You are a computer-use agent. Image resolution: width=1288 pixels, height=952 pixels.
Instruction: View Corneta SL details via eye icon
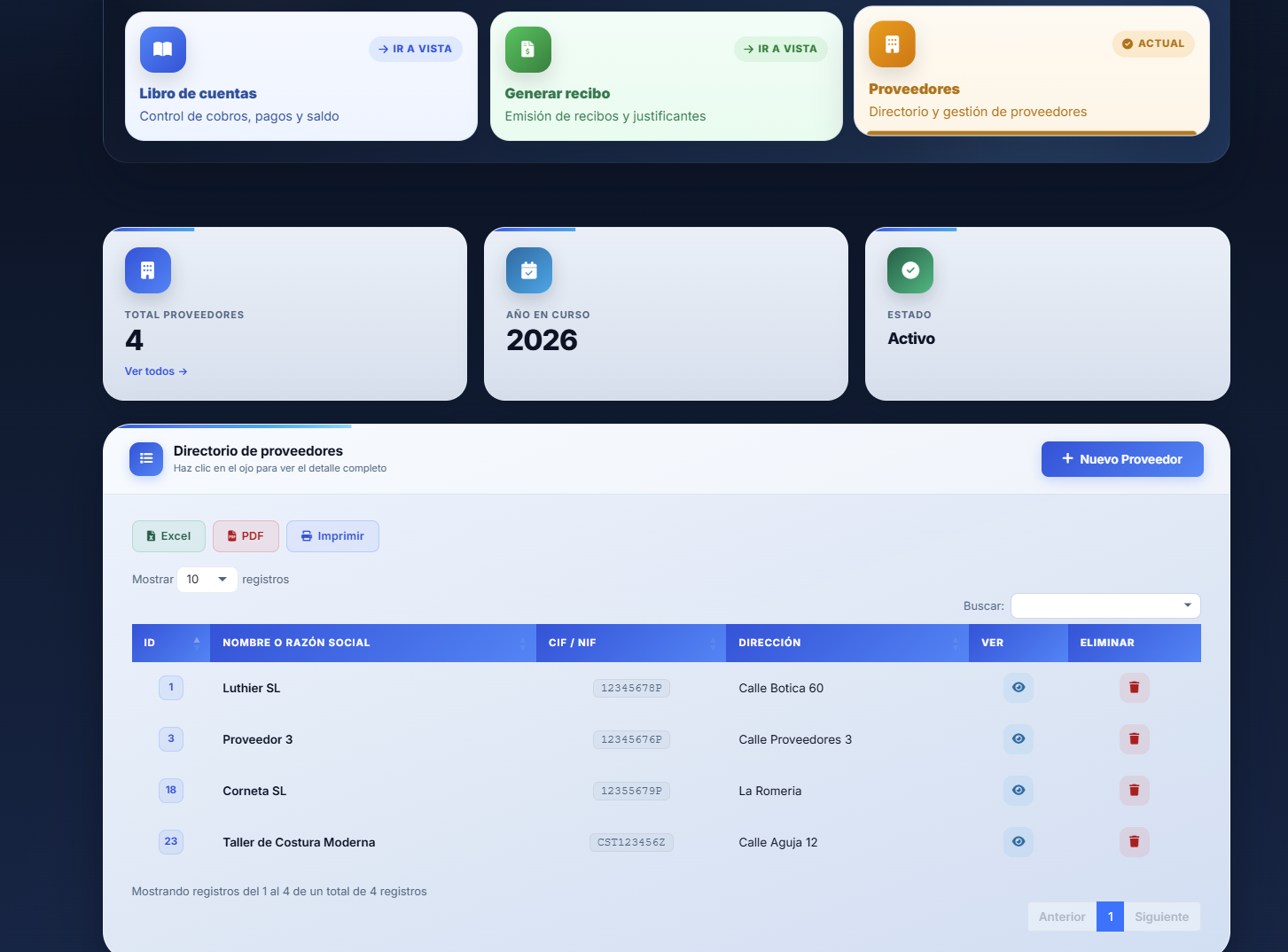point(1019,791)
